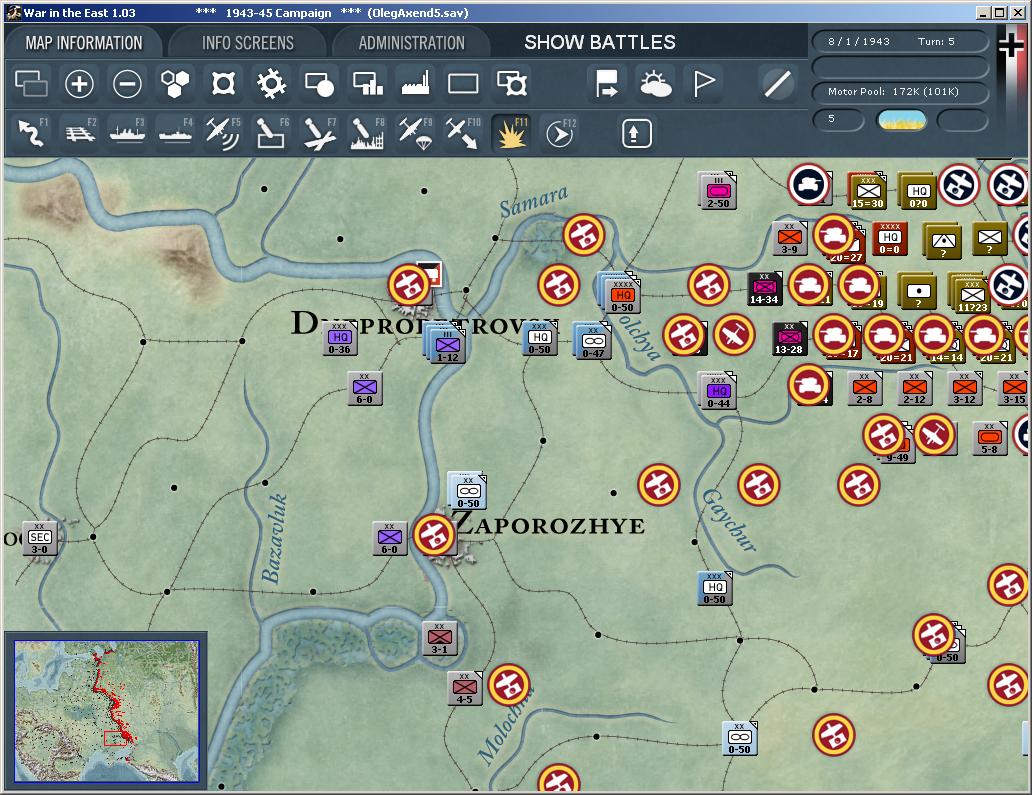Zoom out the map with minus icon
The width and height of the screenshot is (1032, 795).
[127, 84]
